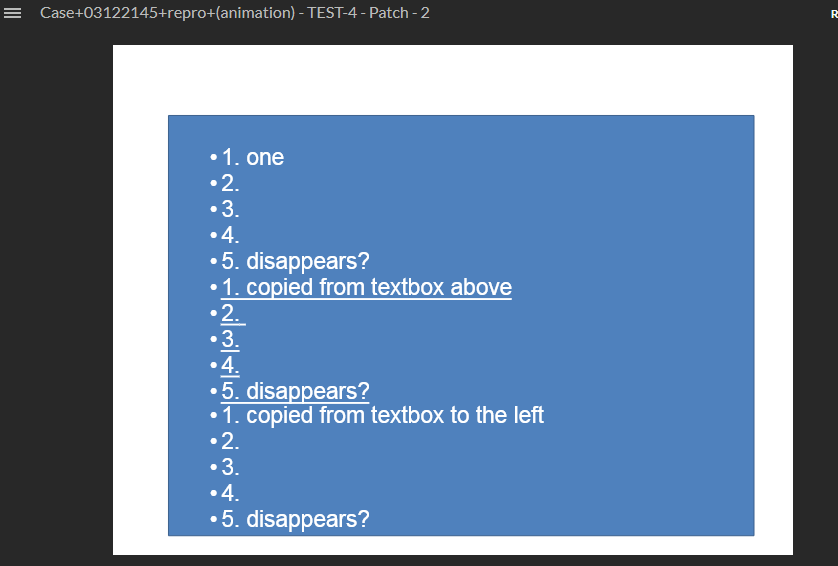
Task: Click the underlined "2." link
Action: 231,314
